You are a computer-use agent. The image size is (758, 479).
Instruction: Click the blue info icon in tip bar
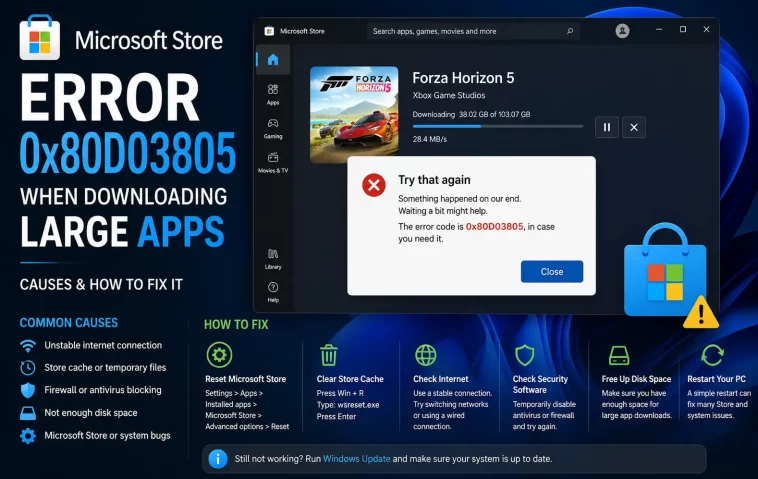(218, 459)
